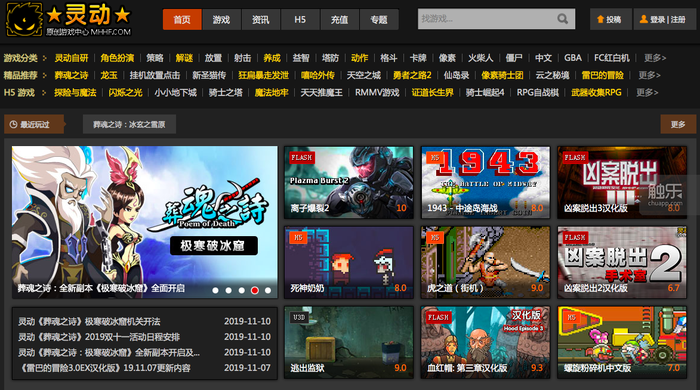Open the 角色扮演 category

point(117,58)
